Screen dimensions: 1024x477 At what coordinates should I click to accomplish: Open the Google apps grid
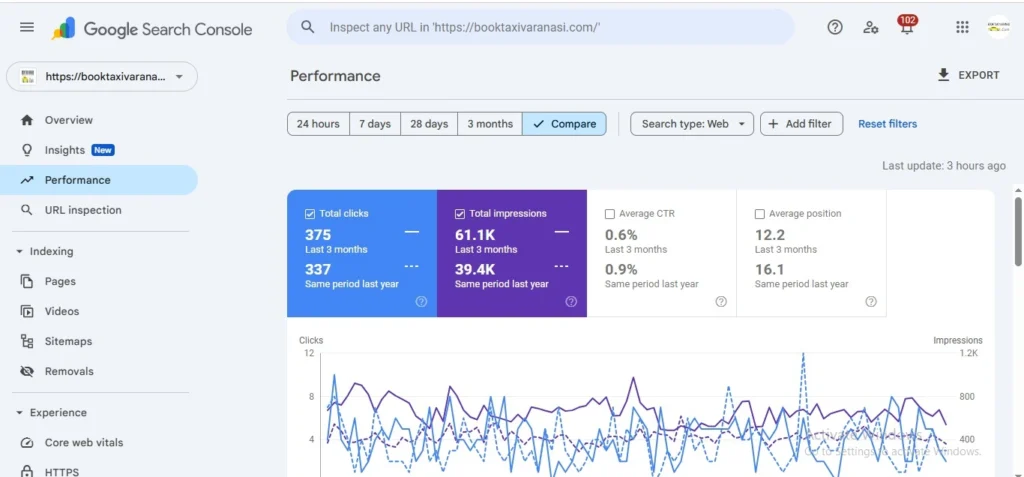click(x=962, y=28)
